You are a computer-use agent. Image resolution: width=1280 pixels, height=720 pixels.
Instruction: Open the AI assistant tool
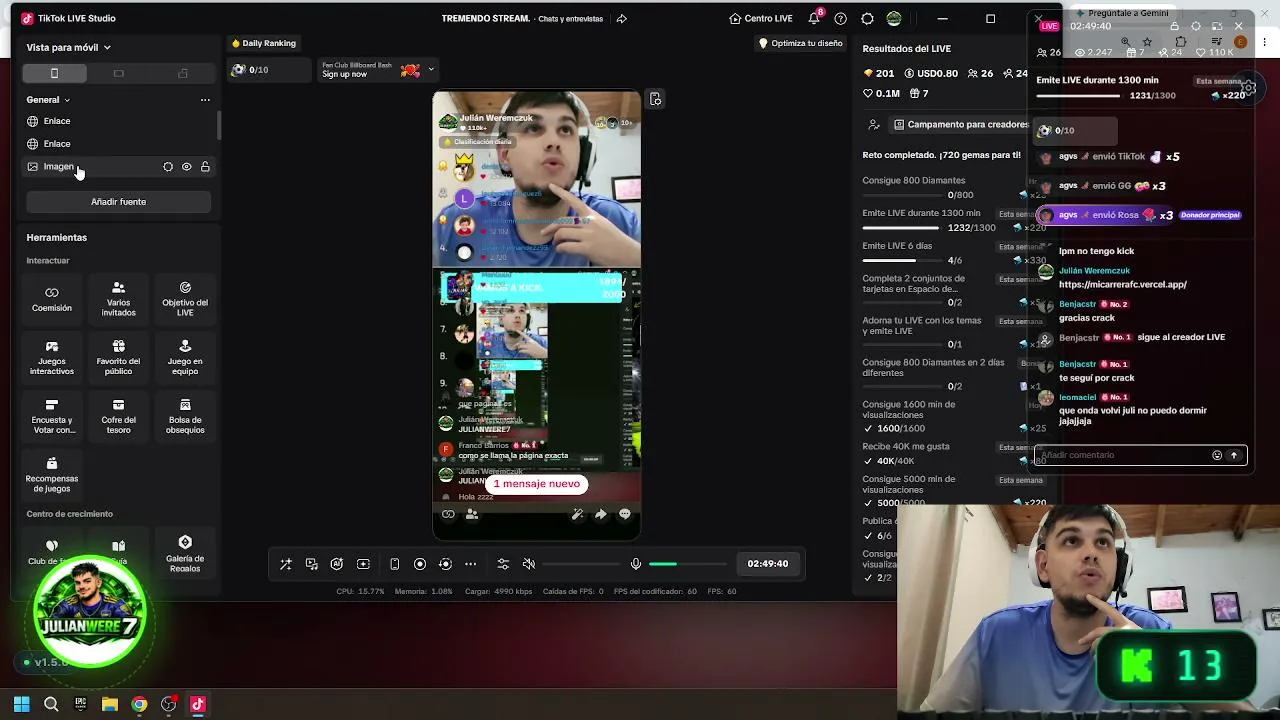(337, 564)
